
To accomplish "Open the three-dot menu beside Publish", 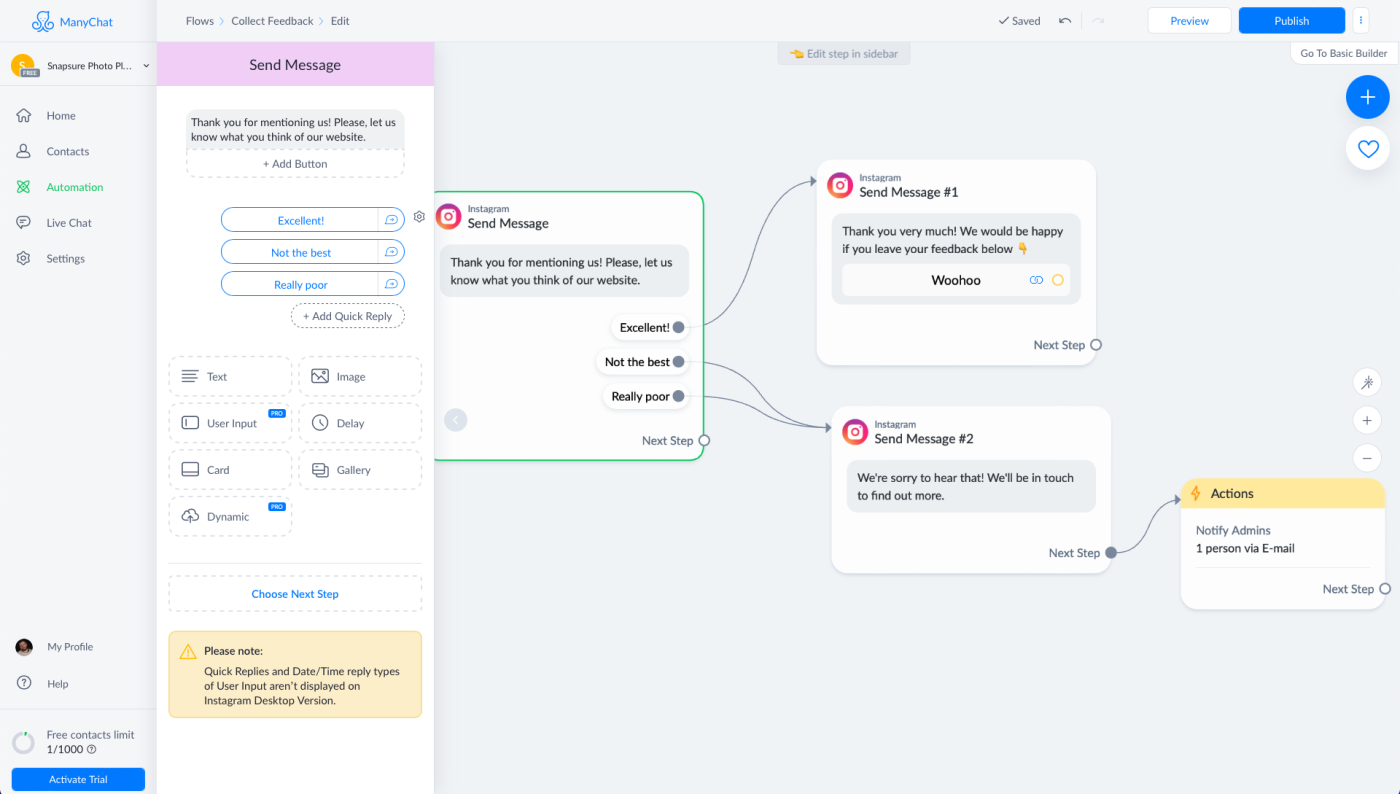I will [1360, 20].
